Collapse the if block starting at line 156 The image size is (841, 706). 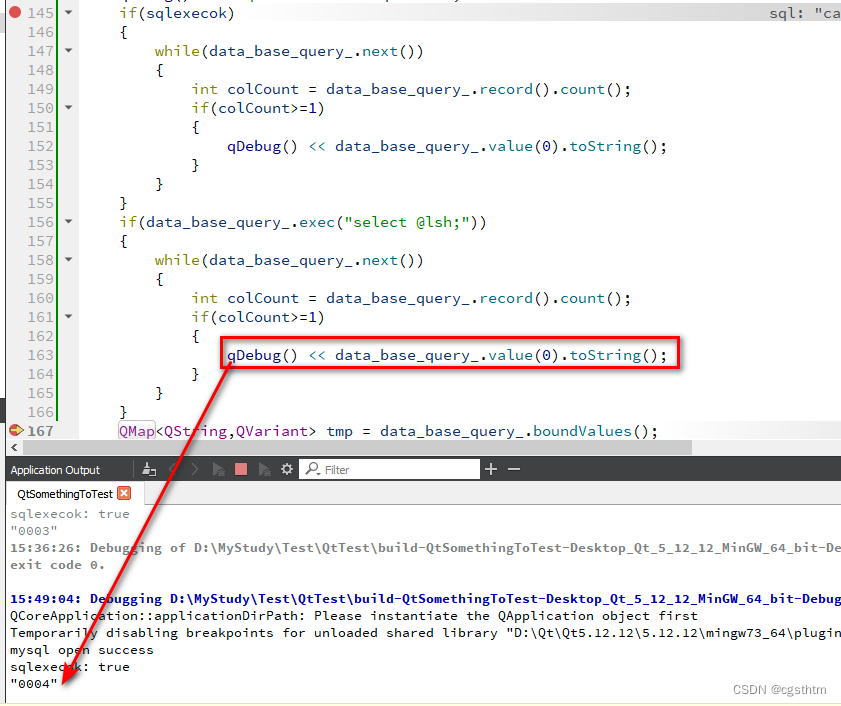pos(66,221)
